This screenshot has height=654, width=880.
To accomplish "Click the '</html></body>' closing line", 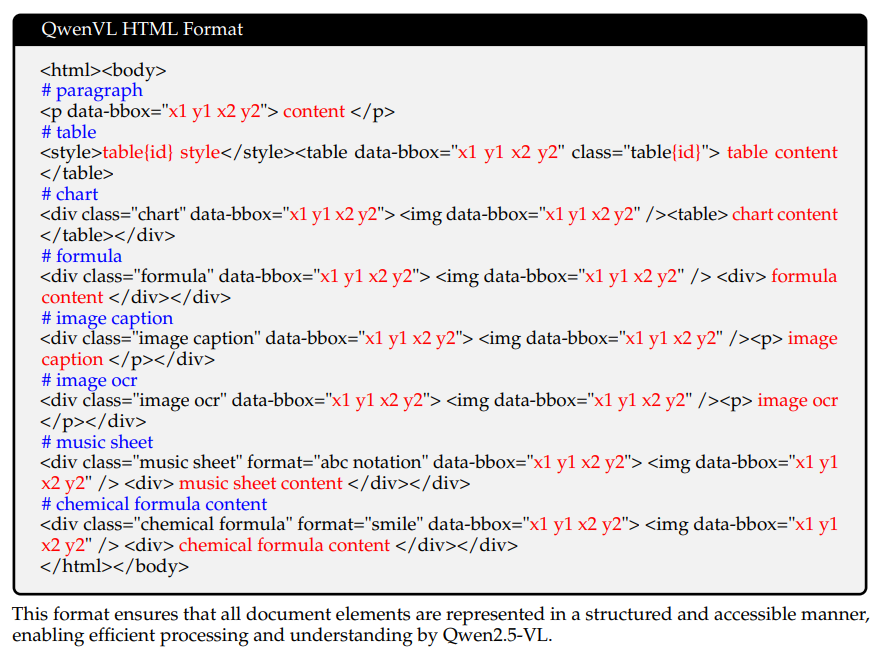I will click(114, 566).
